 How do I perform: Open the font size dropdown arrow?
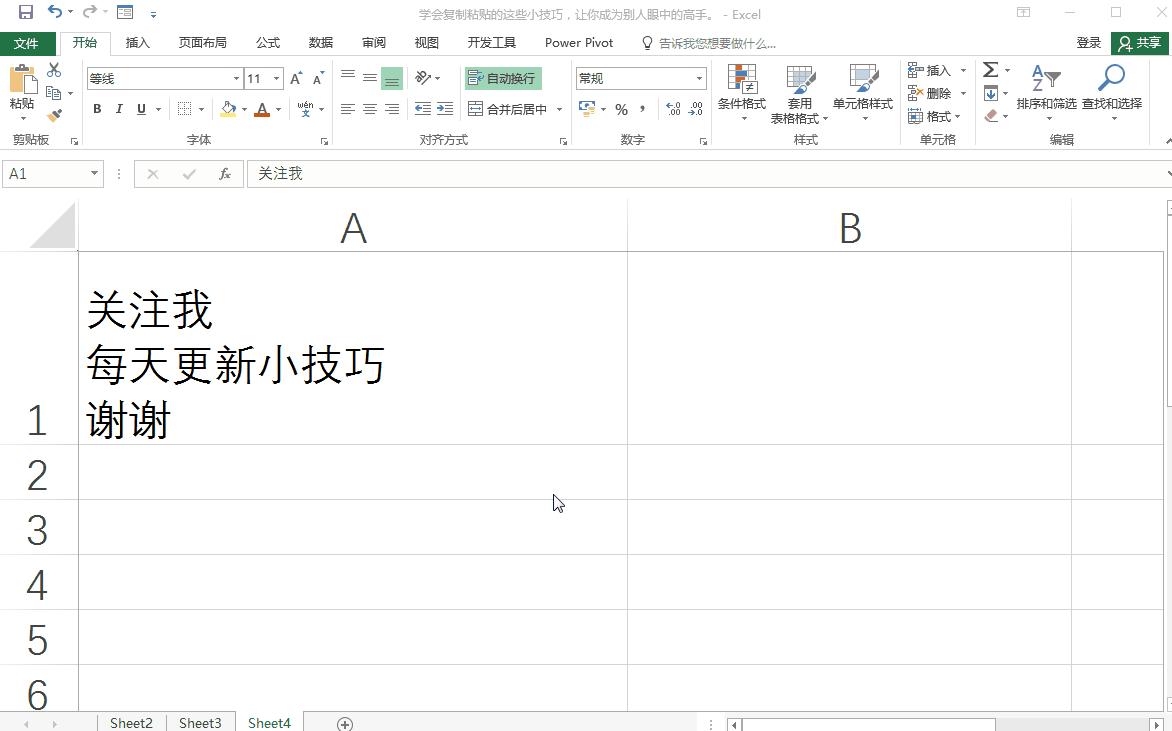pyautogui.click(x=276, y=77)
